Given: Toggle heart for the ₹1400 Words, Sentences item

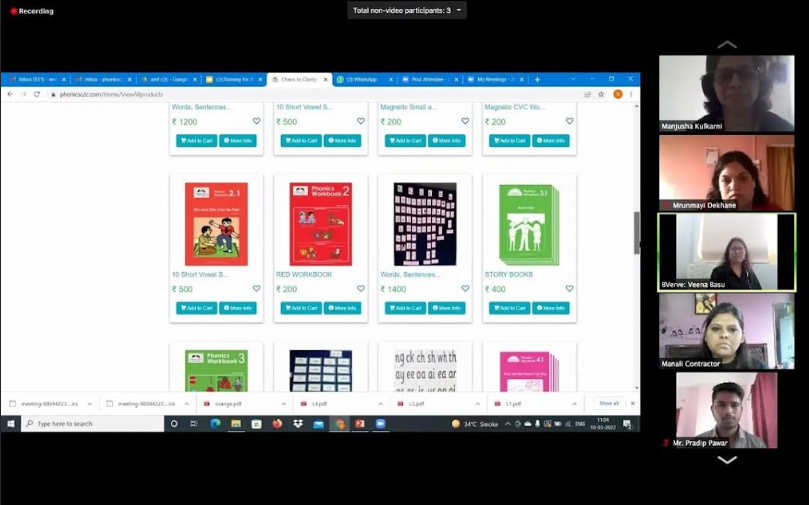Looking at the screenshot, I should point(465,289).
